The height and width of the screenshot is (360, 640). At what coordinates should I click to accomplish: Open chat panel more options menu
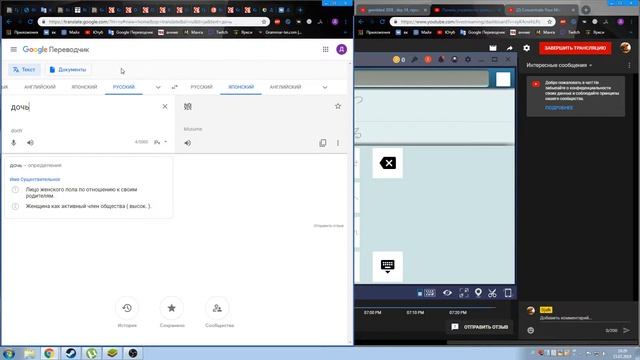click(x=629, y=65)
